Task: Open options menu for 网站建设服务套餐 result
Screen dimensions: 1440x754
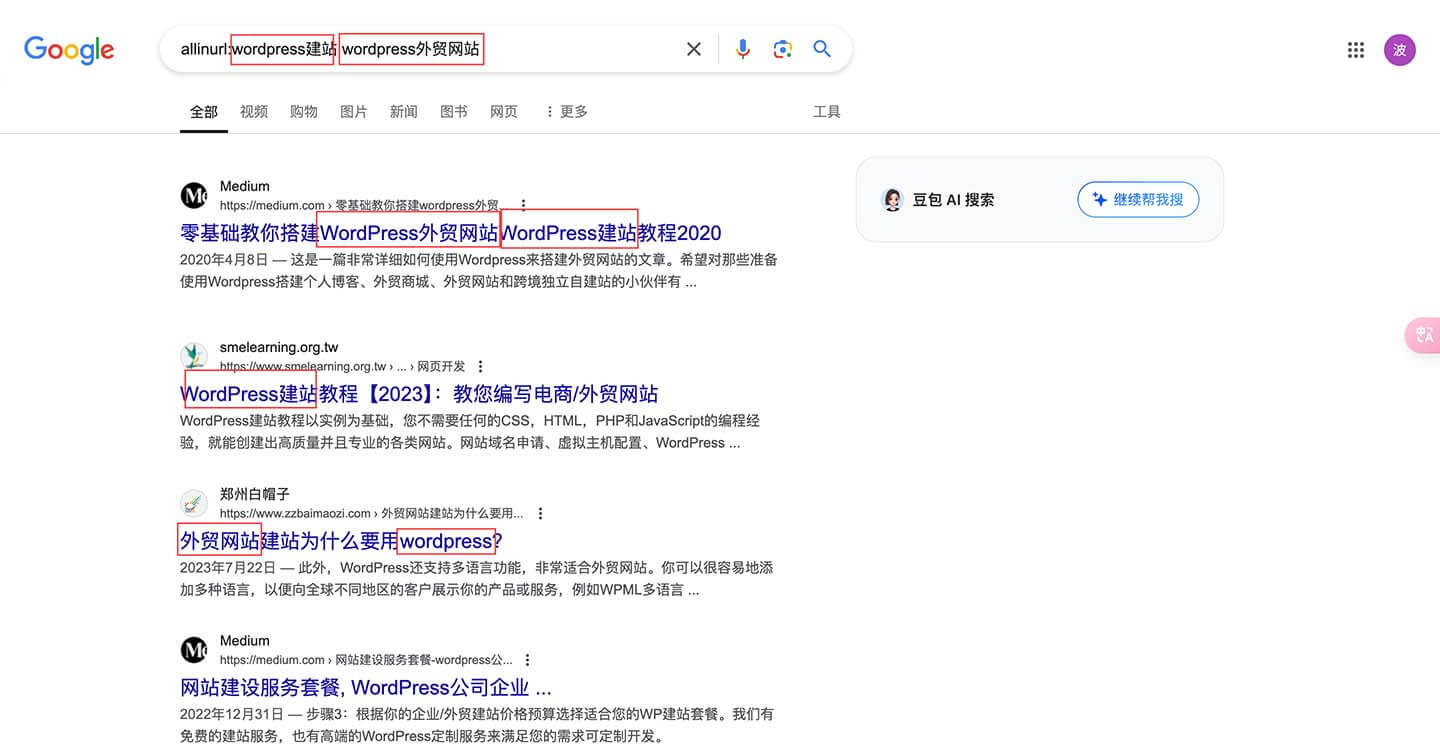Action: tap(528, 660)
